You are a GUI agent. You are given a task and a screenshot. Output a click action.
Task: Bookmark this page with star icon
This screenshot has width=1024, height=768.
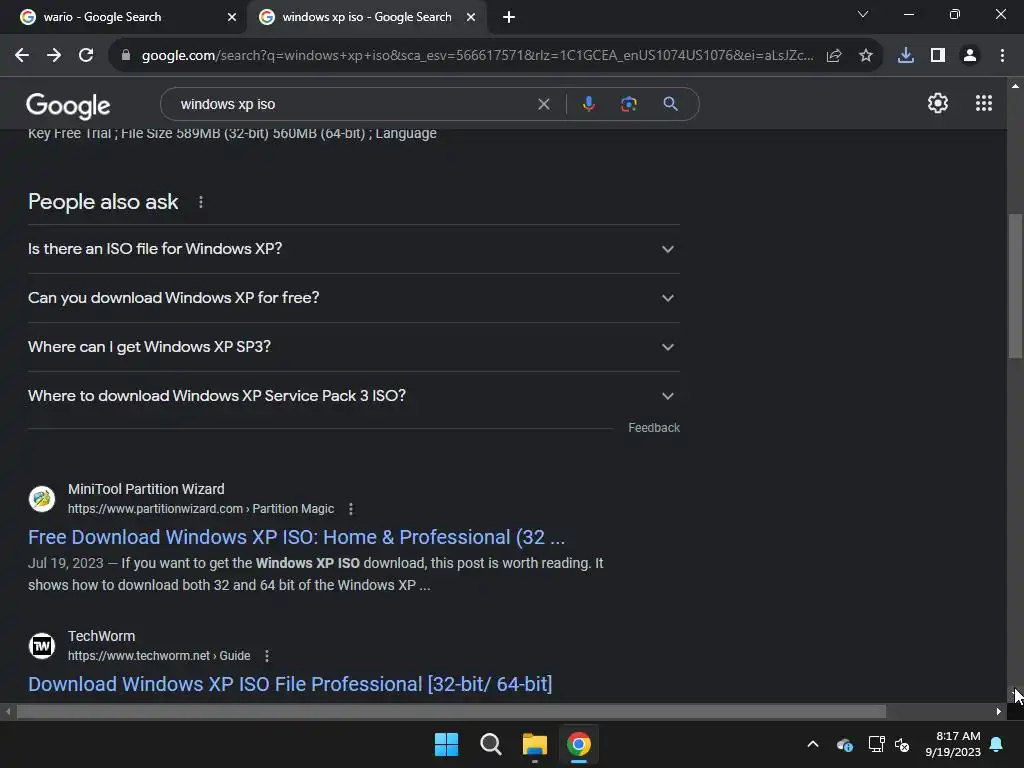[866, 56]
